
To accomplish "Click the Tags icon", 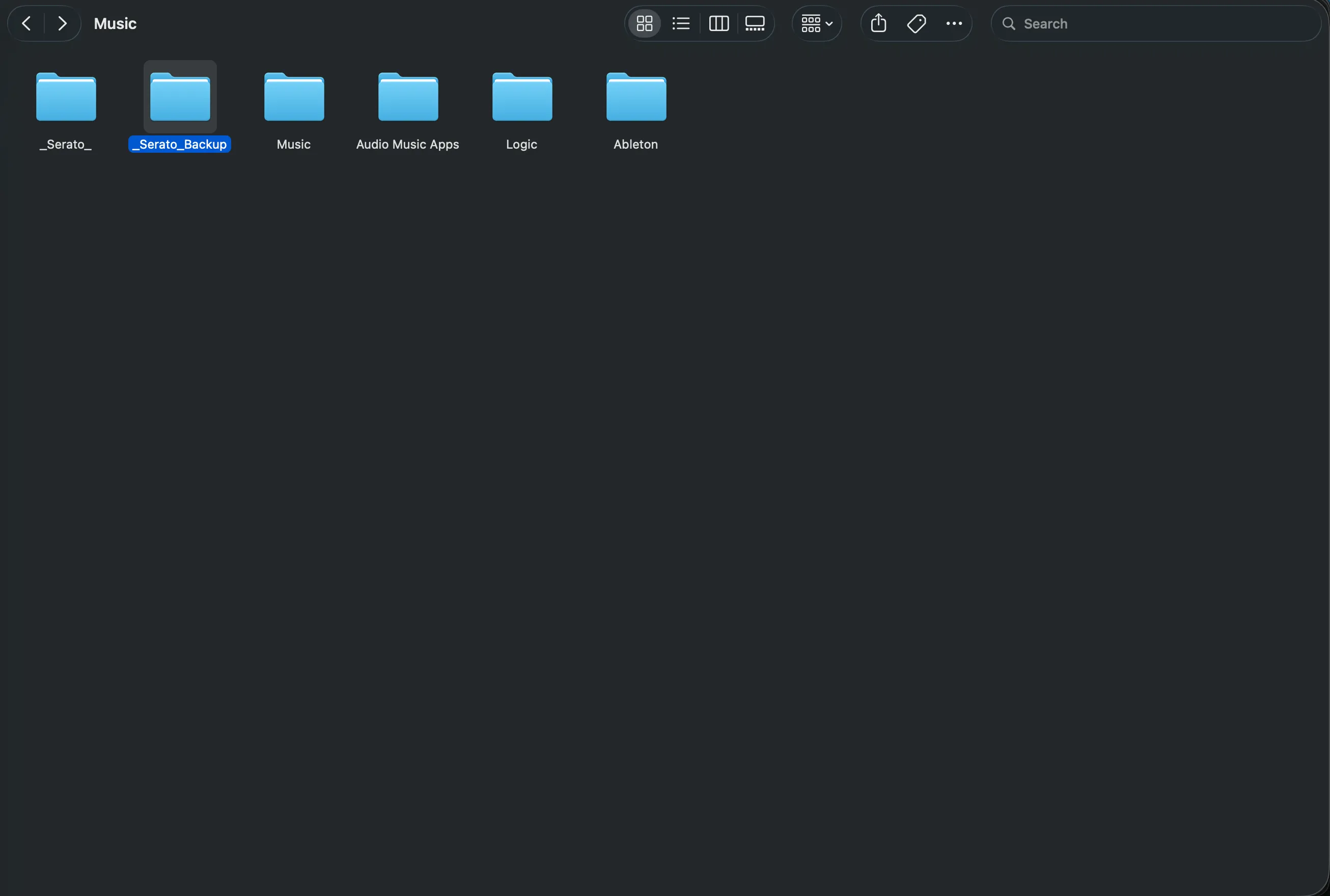I will click(x=916, y=23).
